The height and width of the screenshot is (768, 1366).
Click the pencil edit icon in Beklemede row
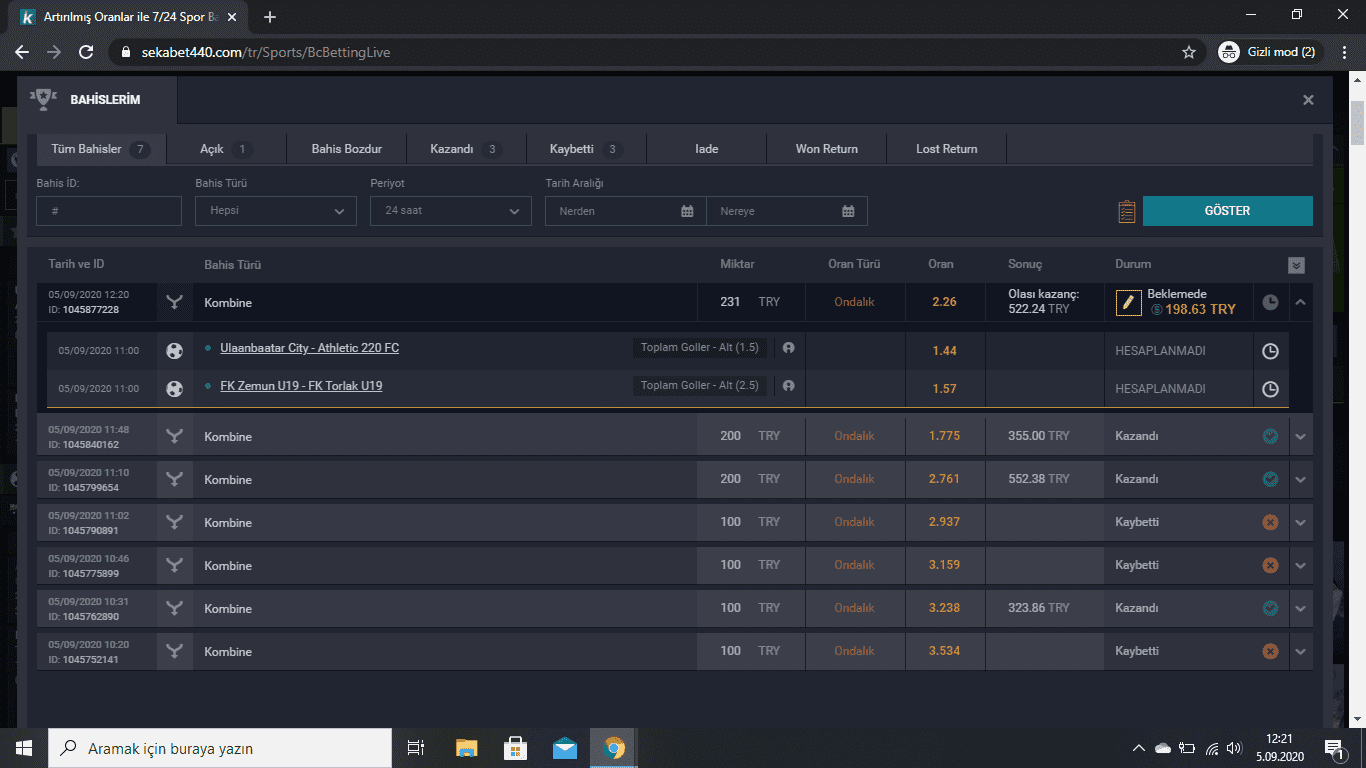1129,302
